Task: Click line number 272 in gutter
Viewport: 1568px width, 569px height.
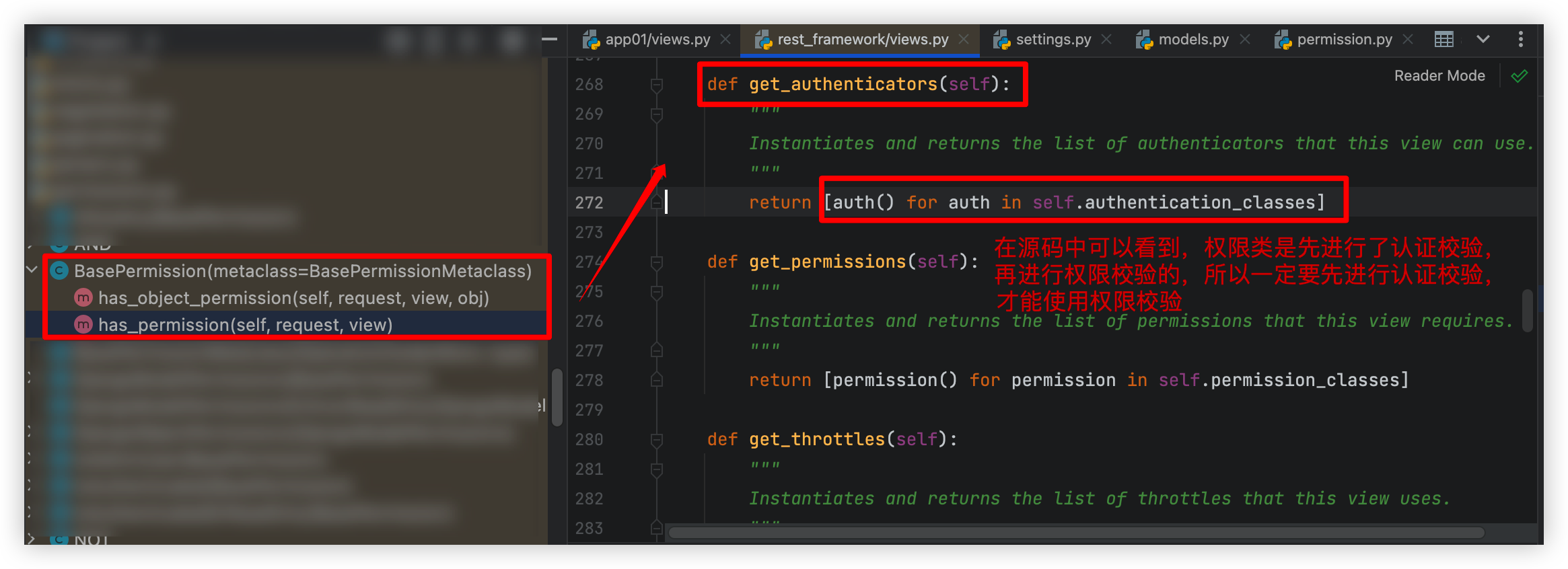Action: coord(589,202)
